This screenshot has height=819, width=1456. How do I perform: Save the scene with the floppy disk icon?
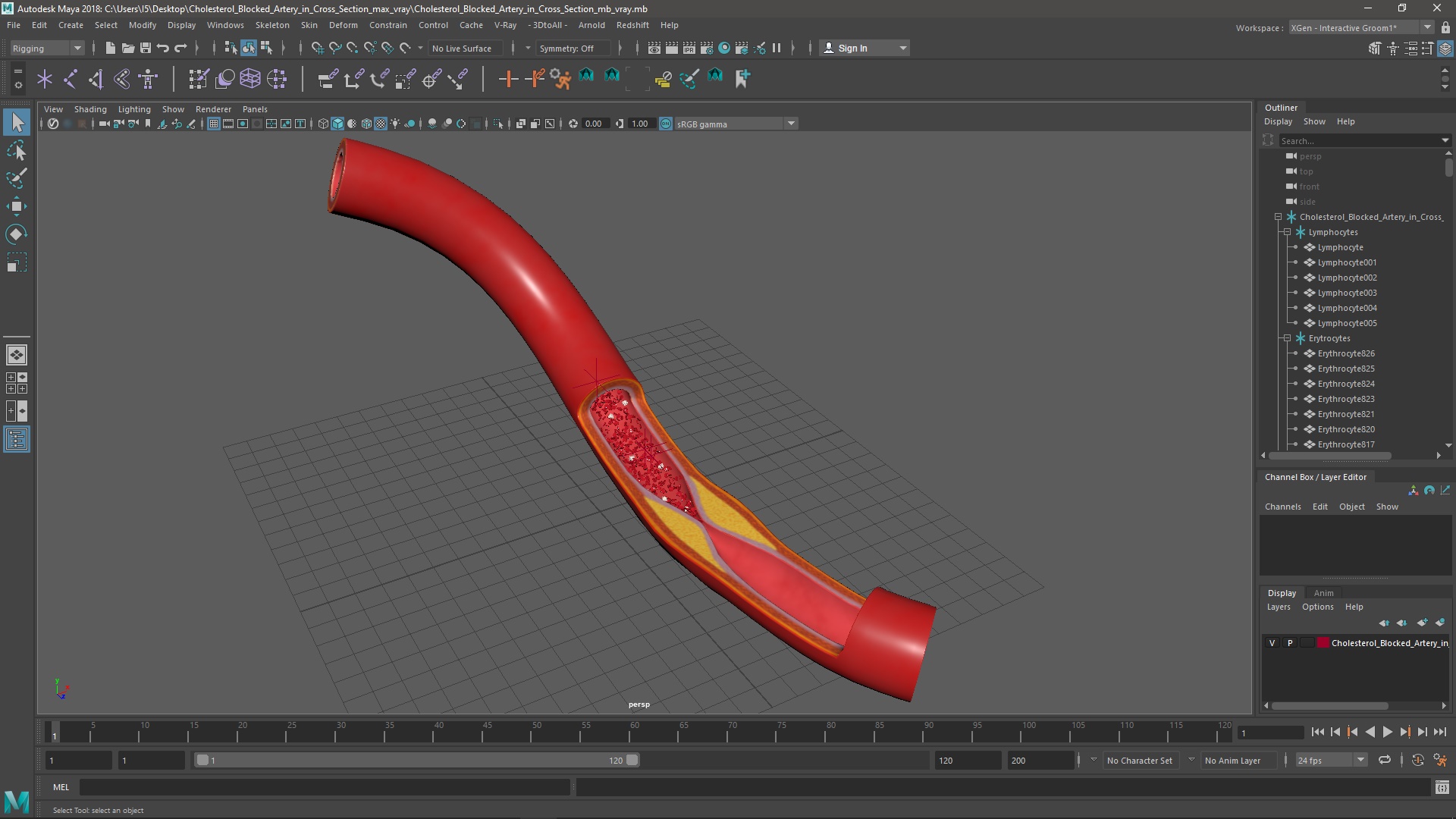tap(146, 48)
